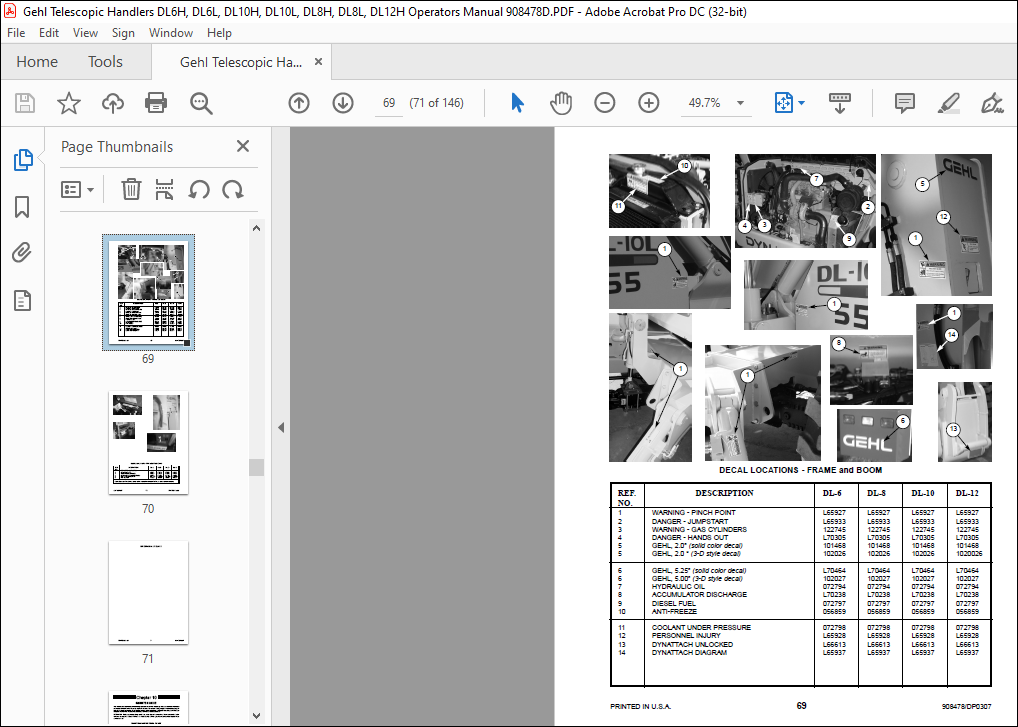Zoom in with plus icon
The height and width of the screenshot is (727, 1018).
coord(649,103)
